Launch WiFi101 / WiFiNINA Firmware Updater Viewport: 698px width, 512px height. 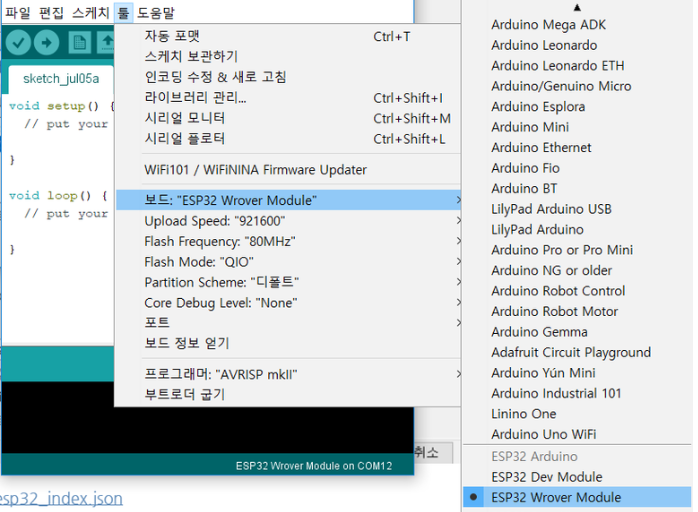[x=288, y=170]
